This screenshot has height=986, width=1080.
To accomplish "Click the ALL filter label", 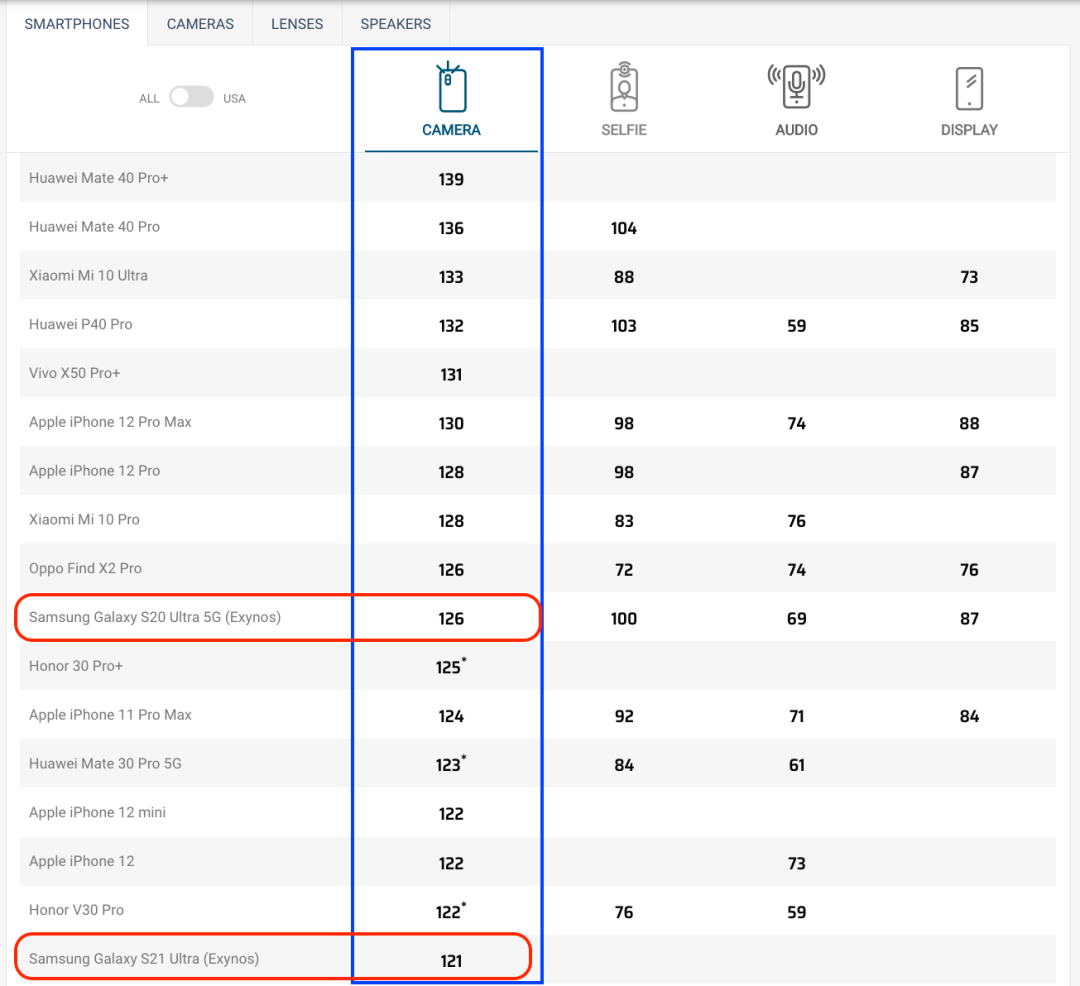I will (x=149, y=98).
